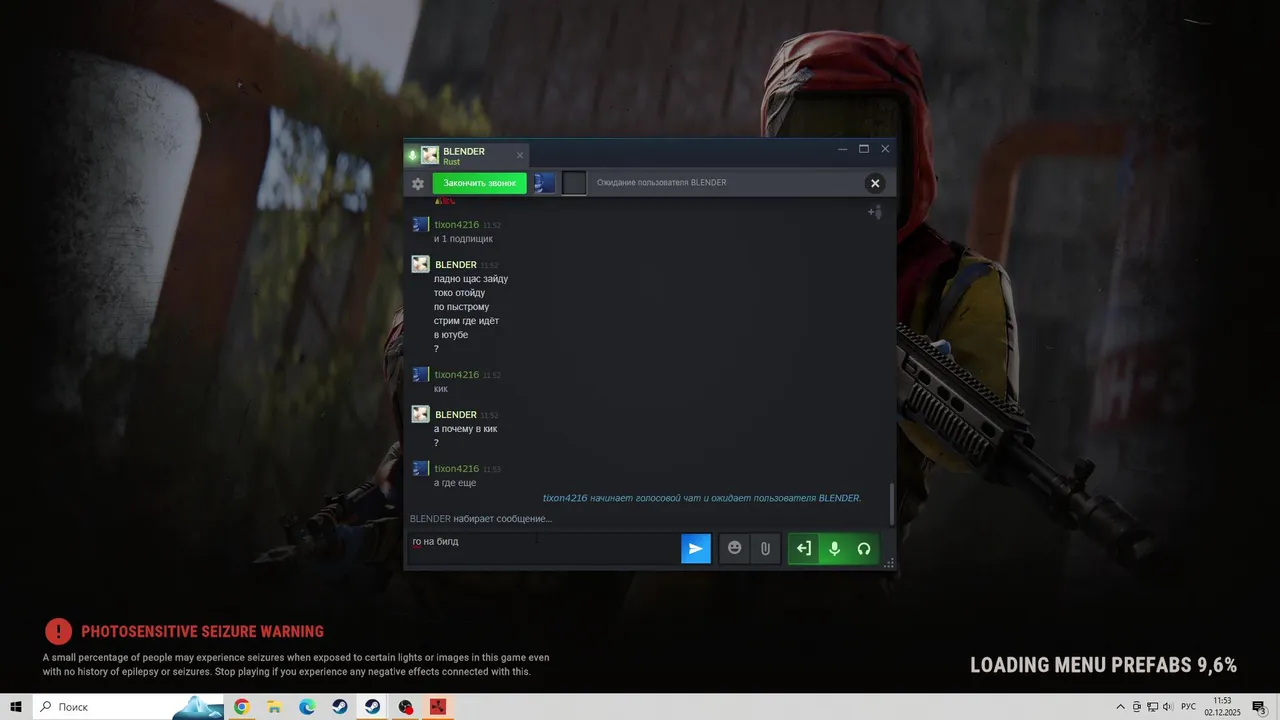Click tixon4216 avatar beside 'кик' message

click(420, 374)
